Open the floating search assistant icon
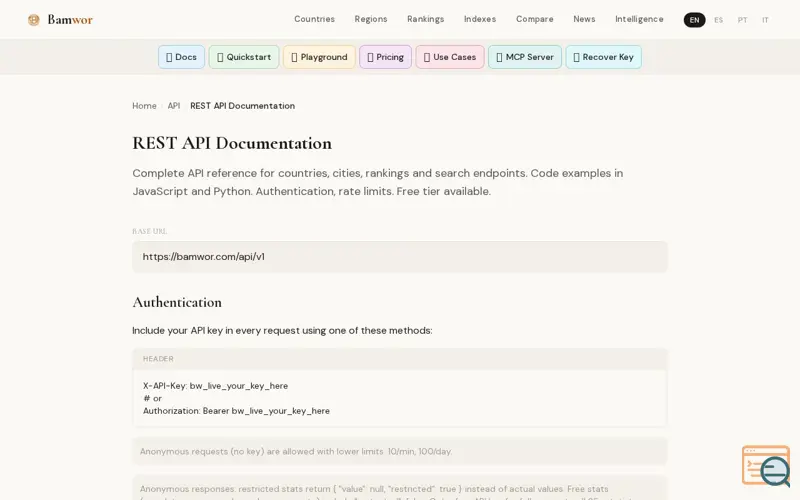Viewport: 800px width, 500px height. click(x=766, y=466)
